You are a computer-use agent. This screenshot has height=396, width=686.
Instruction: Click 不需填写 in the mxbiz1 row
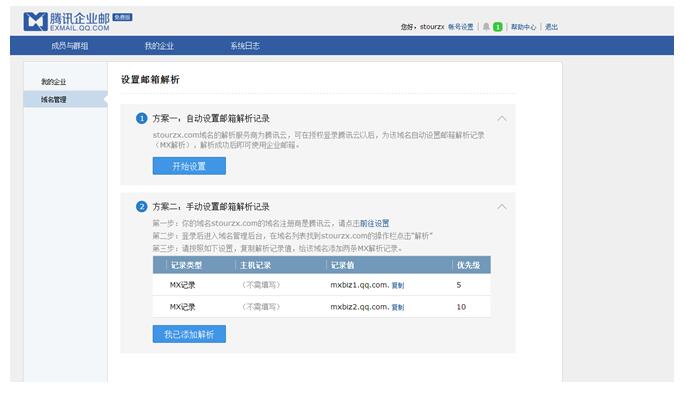tap(261, 285)
